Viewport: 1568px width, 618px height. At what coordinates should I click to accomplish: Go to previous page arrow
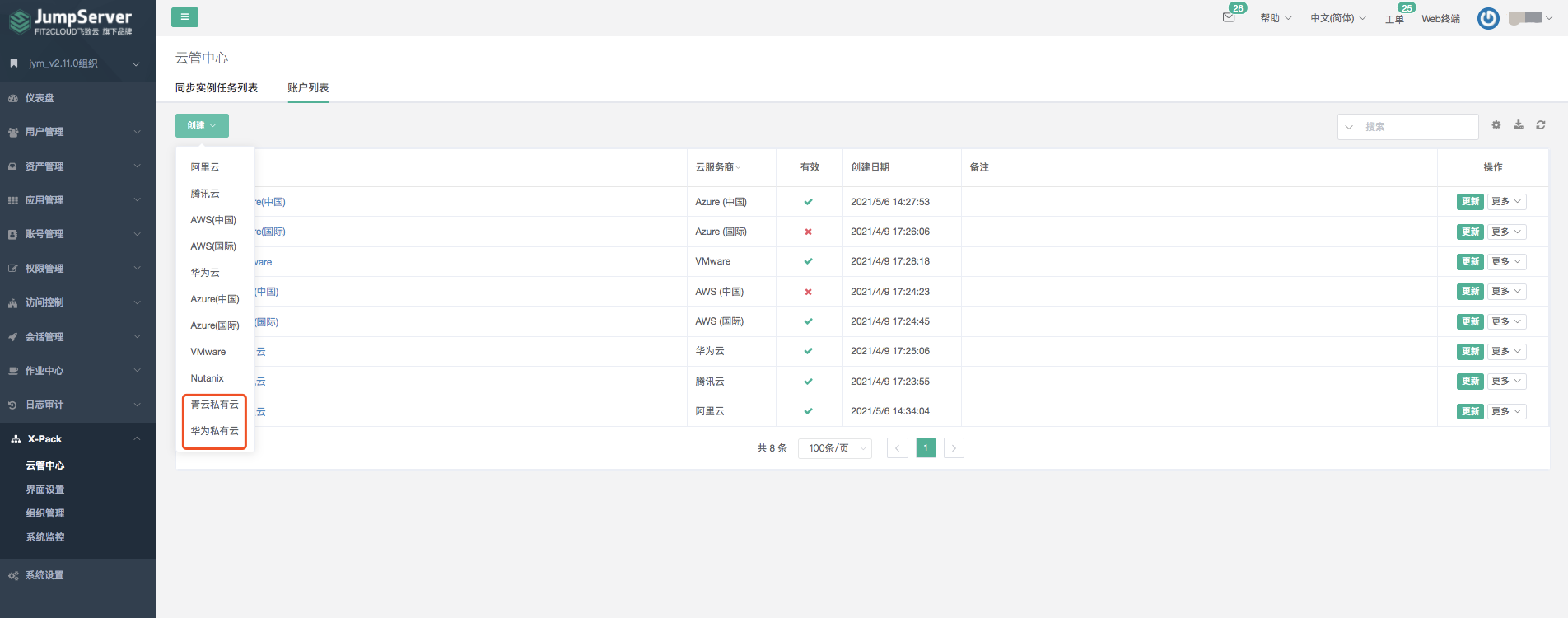(898, 448)
